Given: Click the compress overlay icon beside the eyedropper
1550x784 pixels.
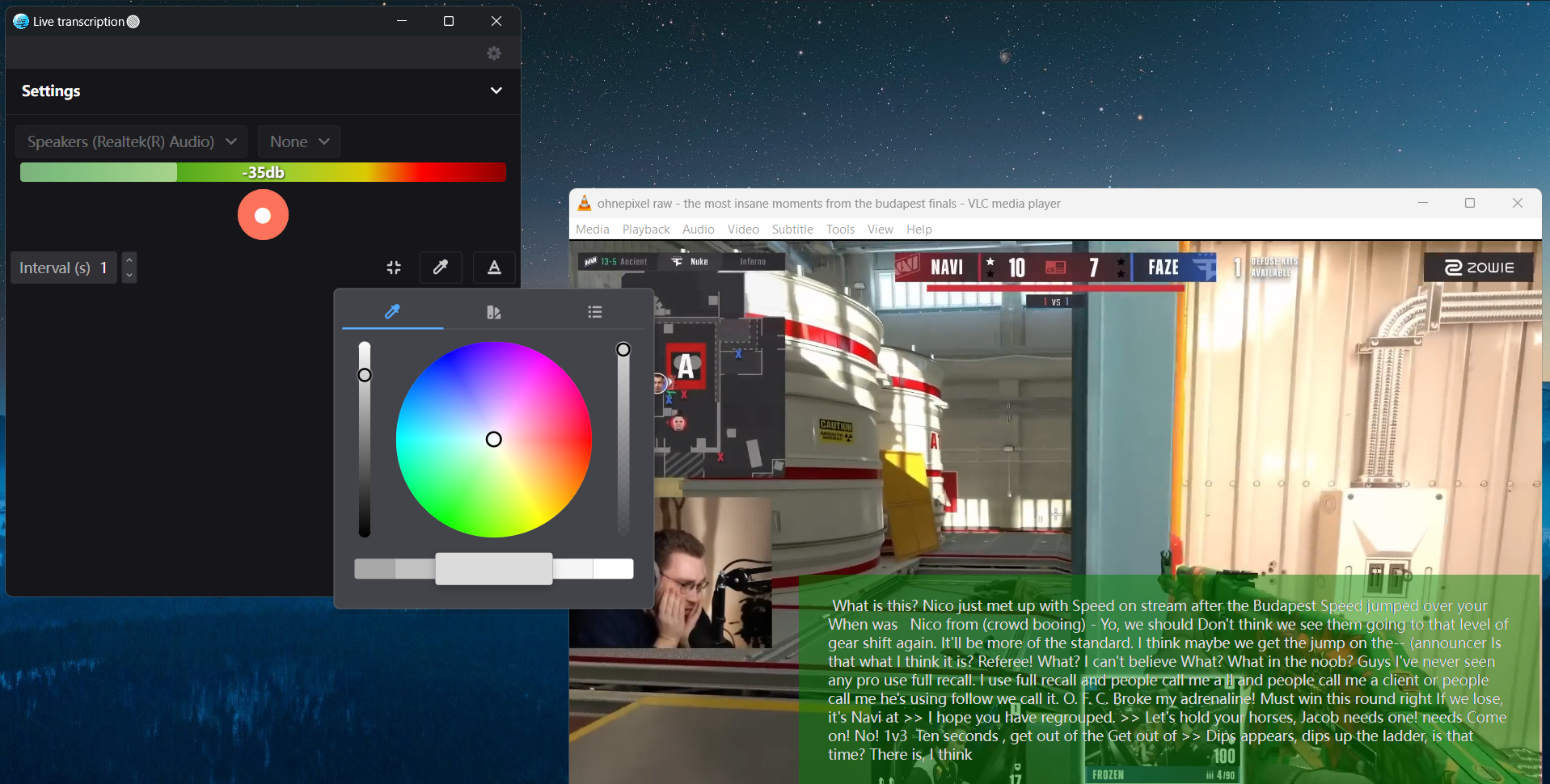Looking at the screenshot, I should pyautogui.click(x=394, y=268).
